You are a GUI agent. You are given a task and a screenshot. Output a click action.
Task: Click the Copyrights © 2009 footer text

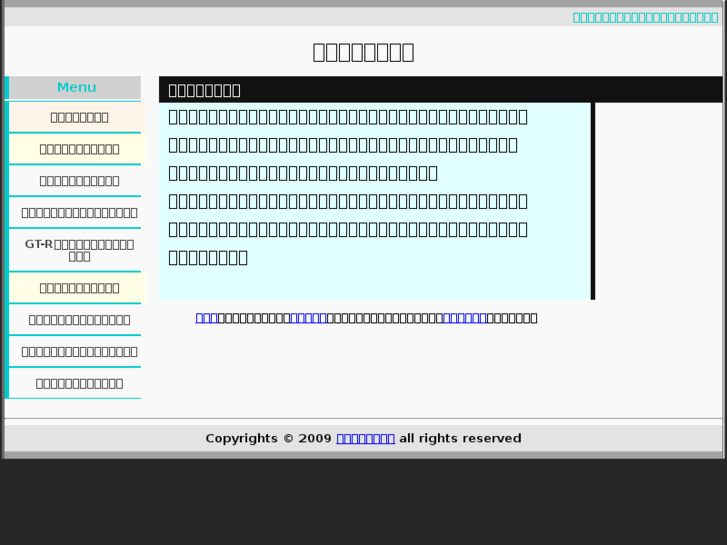(x=268, y=438)
